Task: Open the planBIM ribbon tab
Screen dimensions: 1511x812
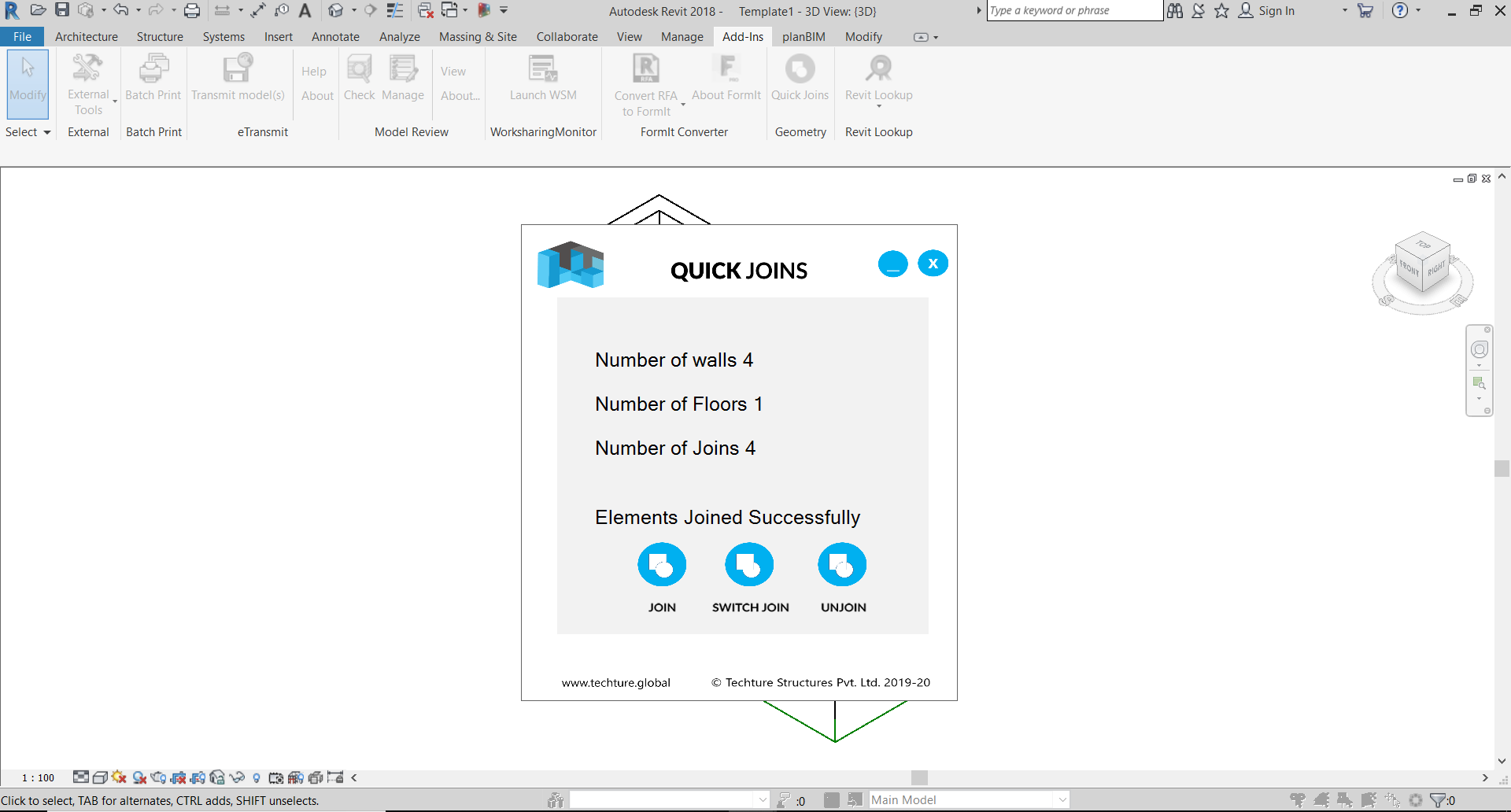Action: pos(803,36)
